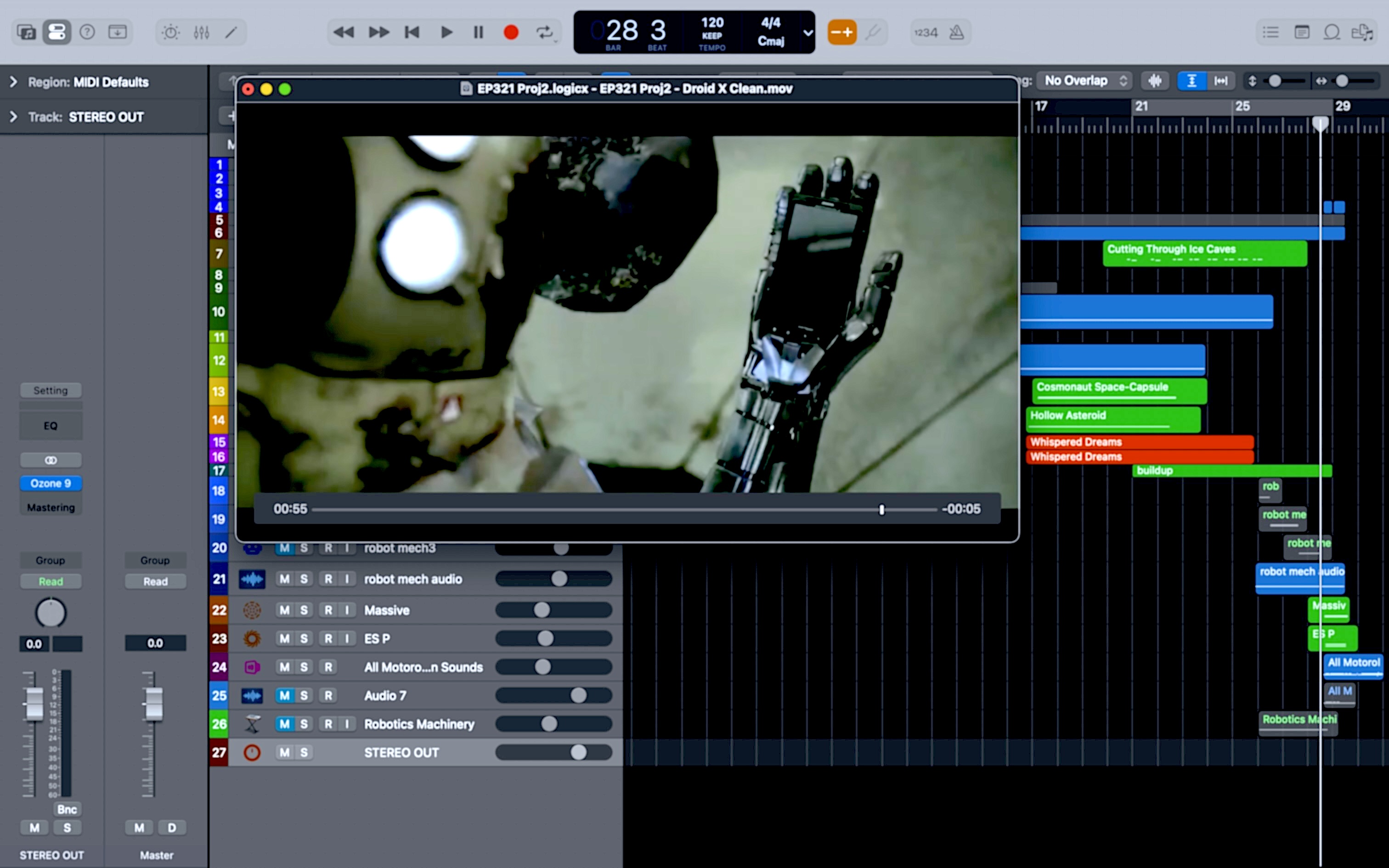
Task: Toggle the Inspector panel icon
Action: pos(56,32)
